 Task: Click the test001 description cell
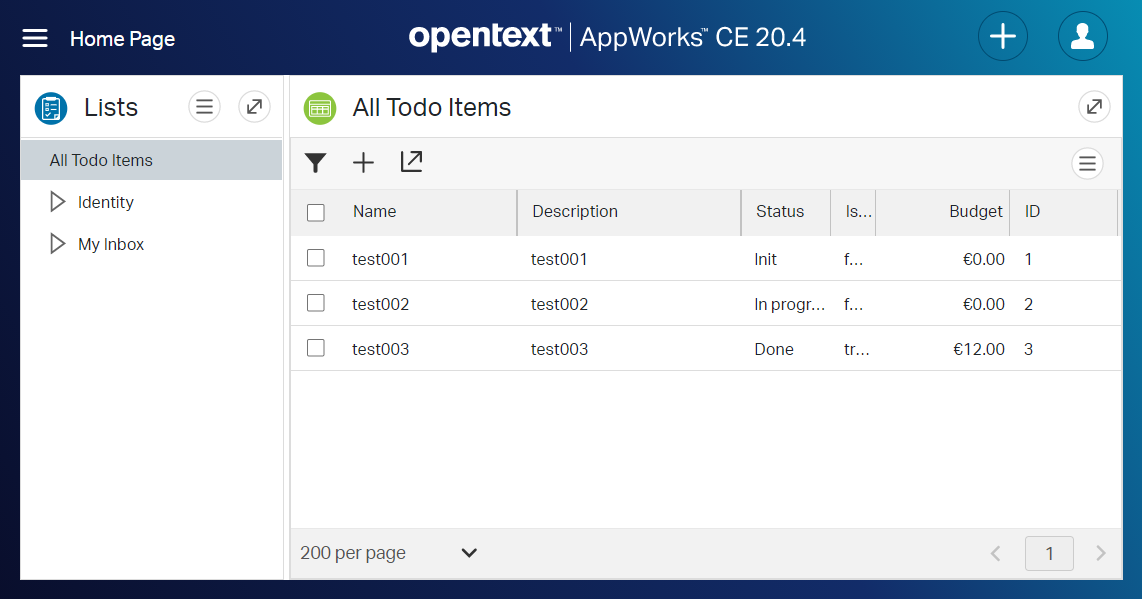point(559,259)
